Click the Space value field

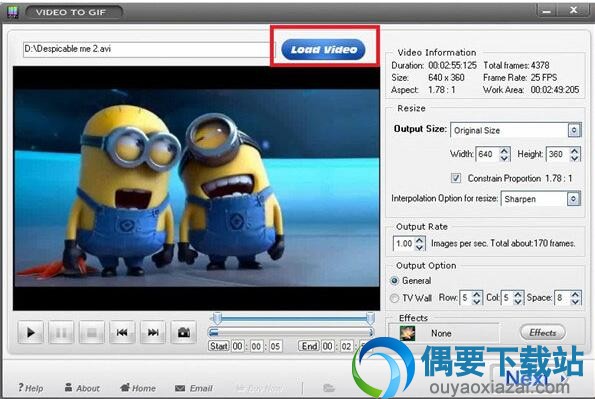pos(562,298)
